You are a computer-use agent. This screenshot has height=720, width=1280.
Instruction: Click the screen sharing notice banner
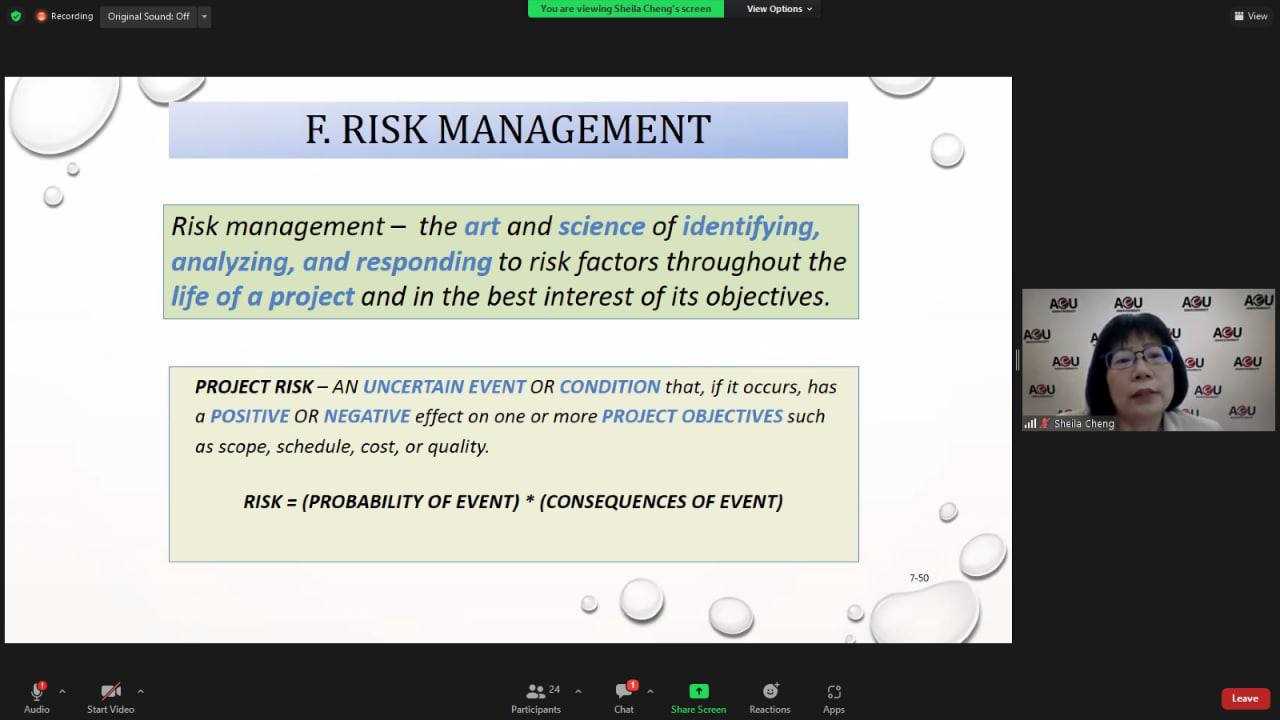[x=626, y=9]
